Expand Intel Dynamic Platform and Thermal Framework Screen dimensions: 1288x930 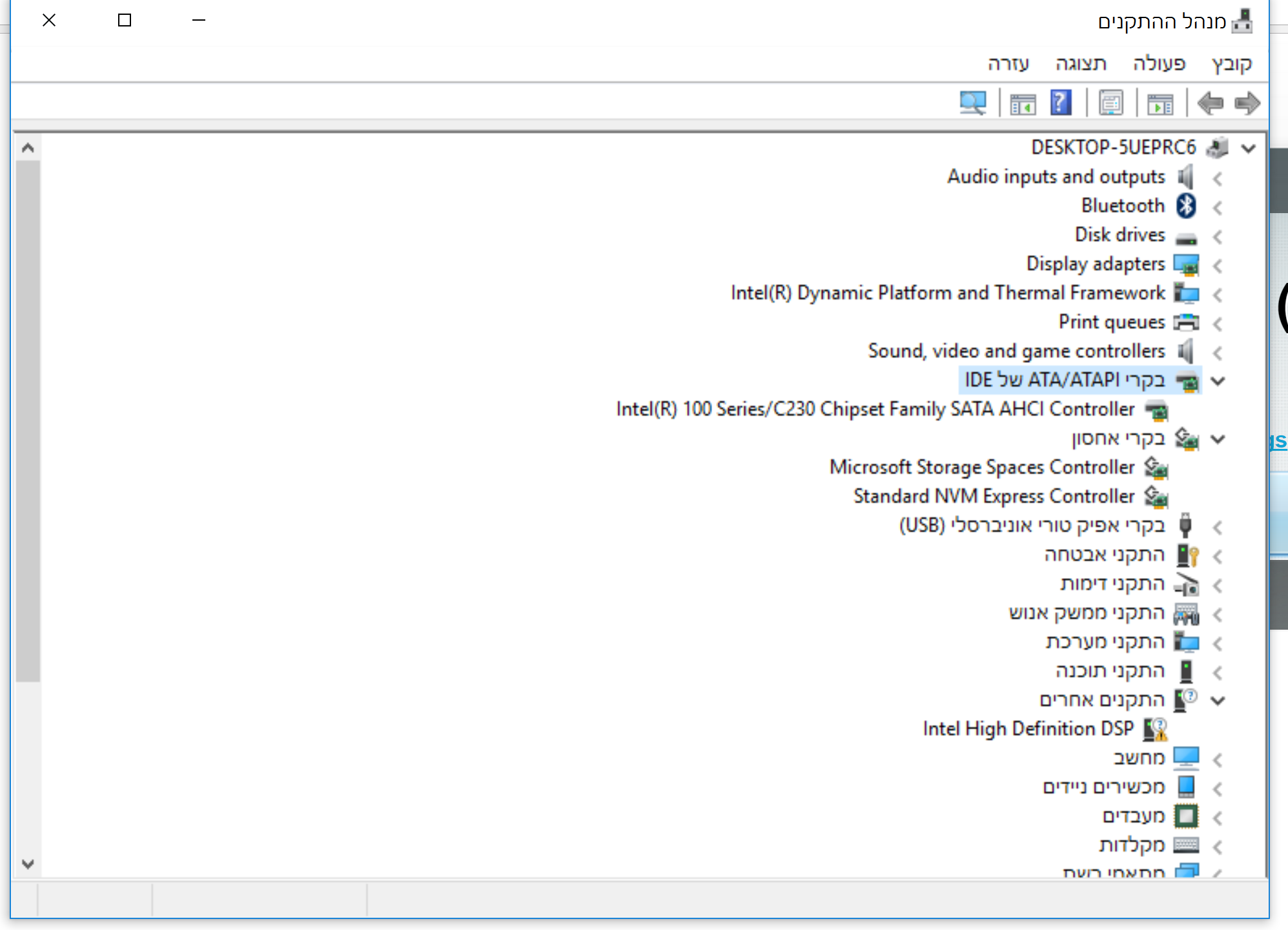[x=1218, y=294]
